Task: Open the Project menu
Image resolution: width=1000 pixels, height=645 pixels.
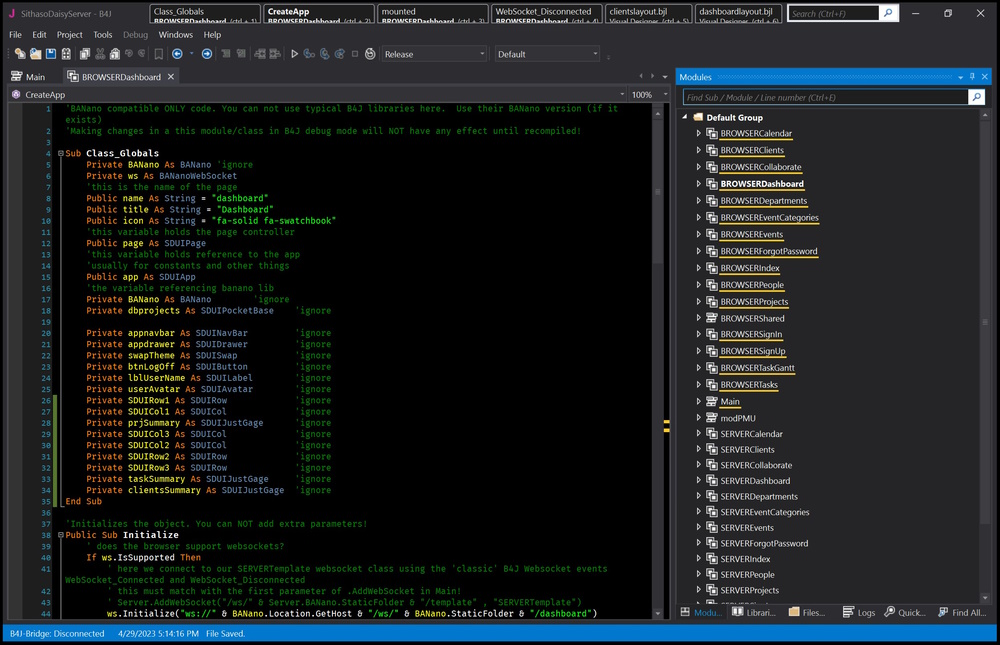Action: pos(70,34)
